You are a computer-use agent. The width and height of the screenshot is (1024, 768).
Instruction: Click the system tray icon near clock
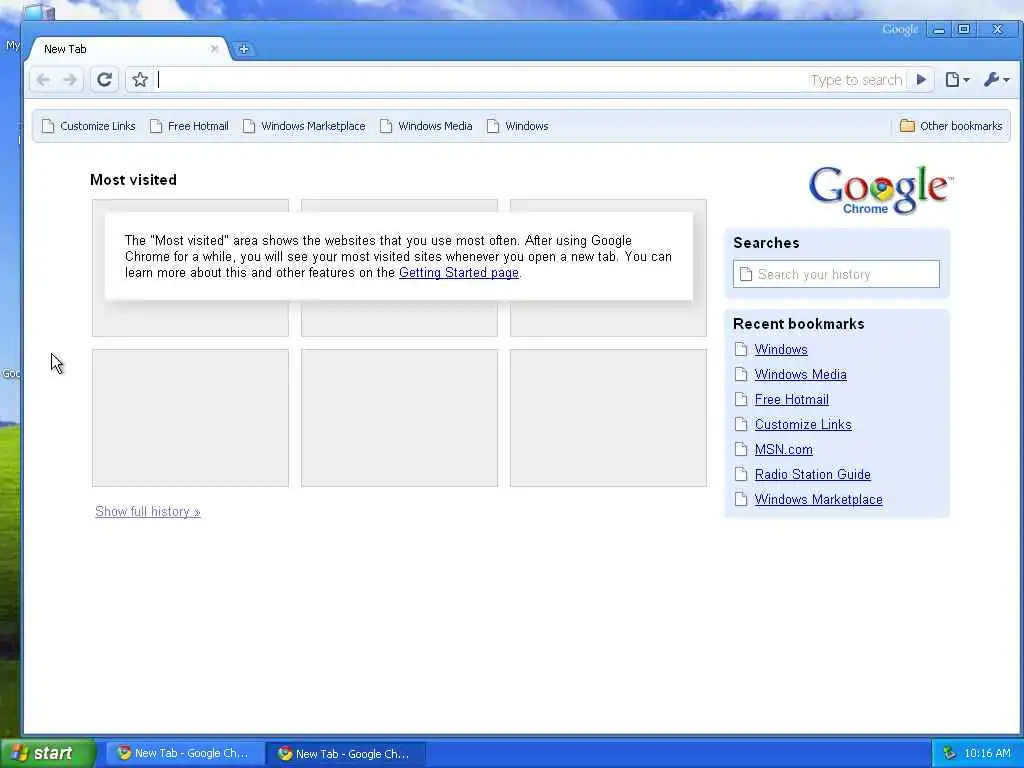pos(950,753)
